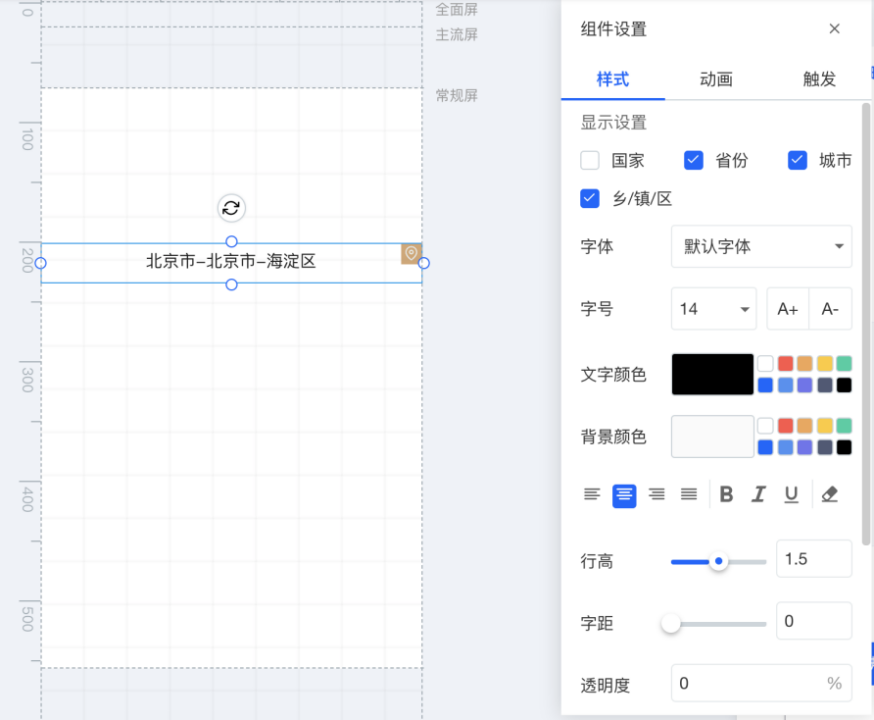874x720 pixels.
Task: Pick red preset for 文字颜色
Action: point(785,364)
